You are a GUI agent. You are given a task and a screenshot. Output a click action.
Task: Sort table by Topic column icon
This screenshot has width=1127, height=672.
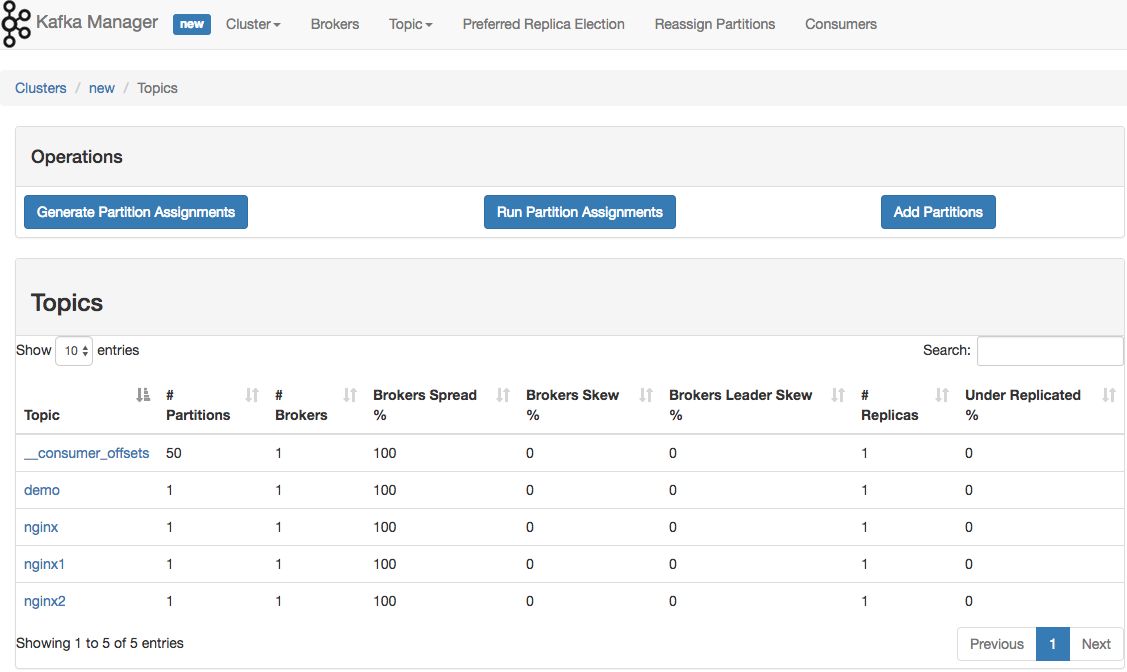(143, 395)
